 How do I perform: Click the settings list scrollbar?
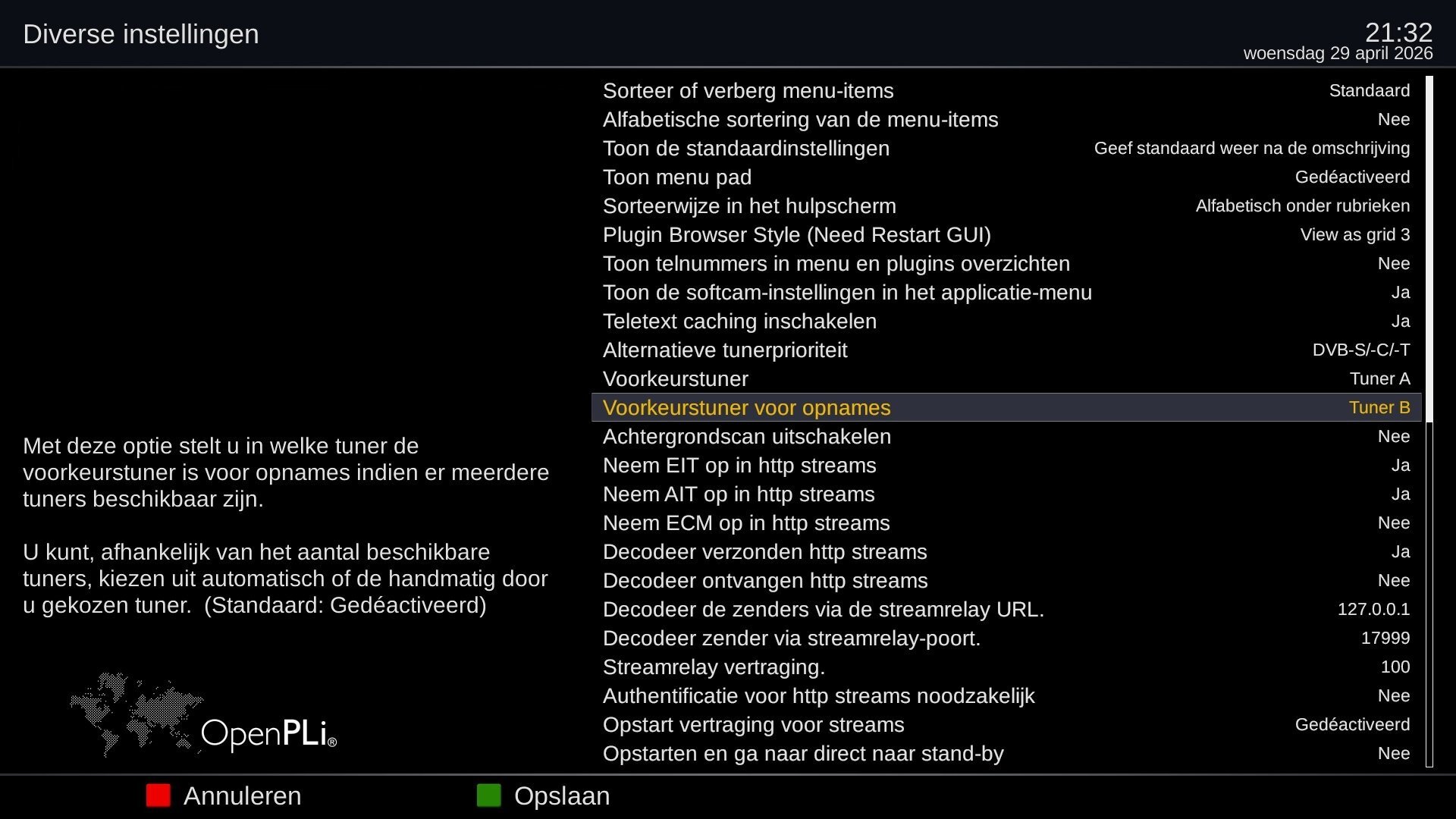point(1429,421)
